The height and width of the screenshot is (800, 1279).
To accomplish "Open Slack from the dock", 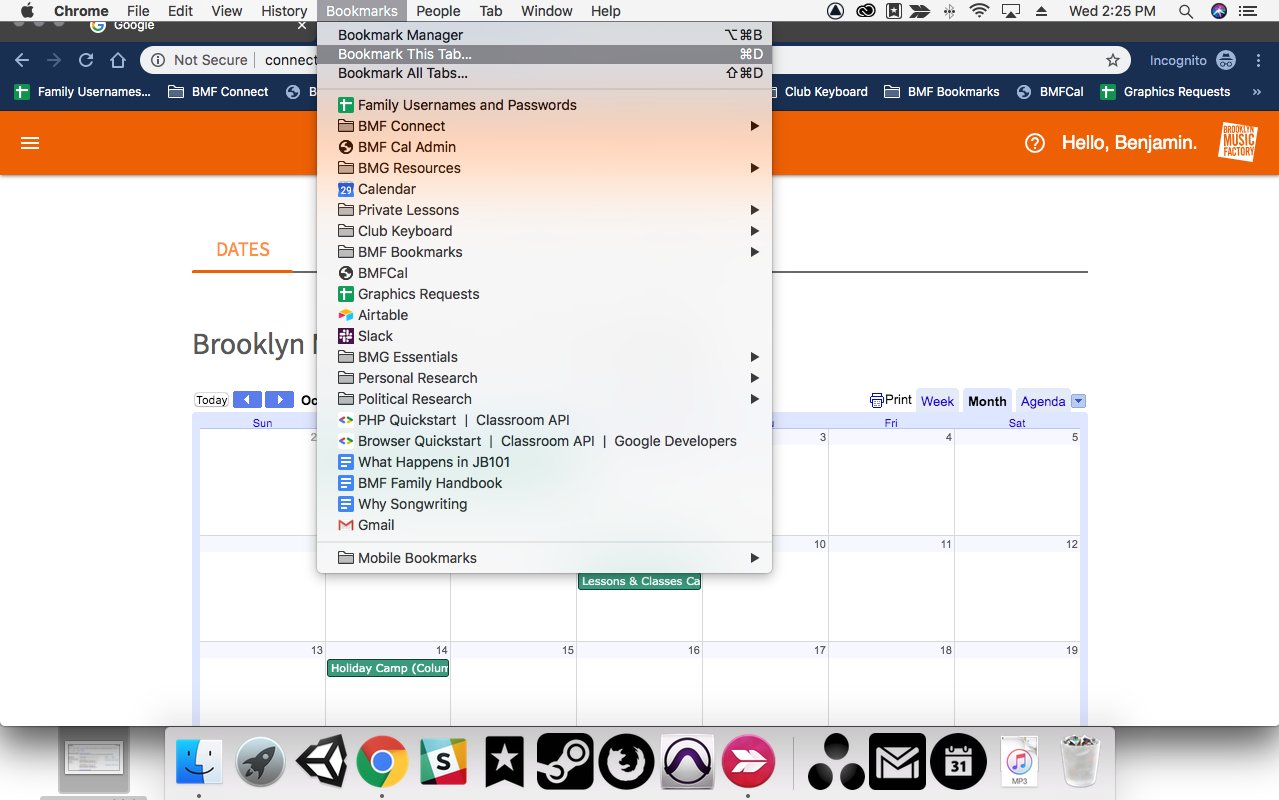I will (x=443, y=762).
